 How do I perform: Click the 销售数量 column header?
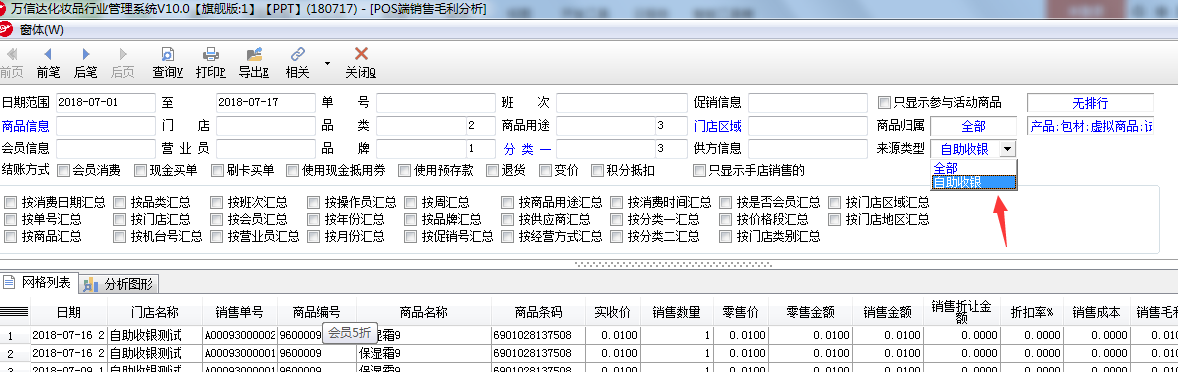(676, 312)
